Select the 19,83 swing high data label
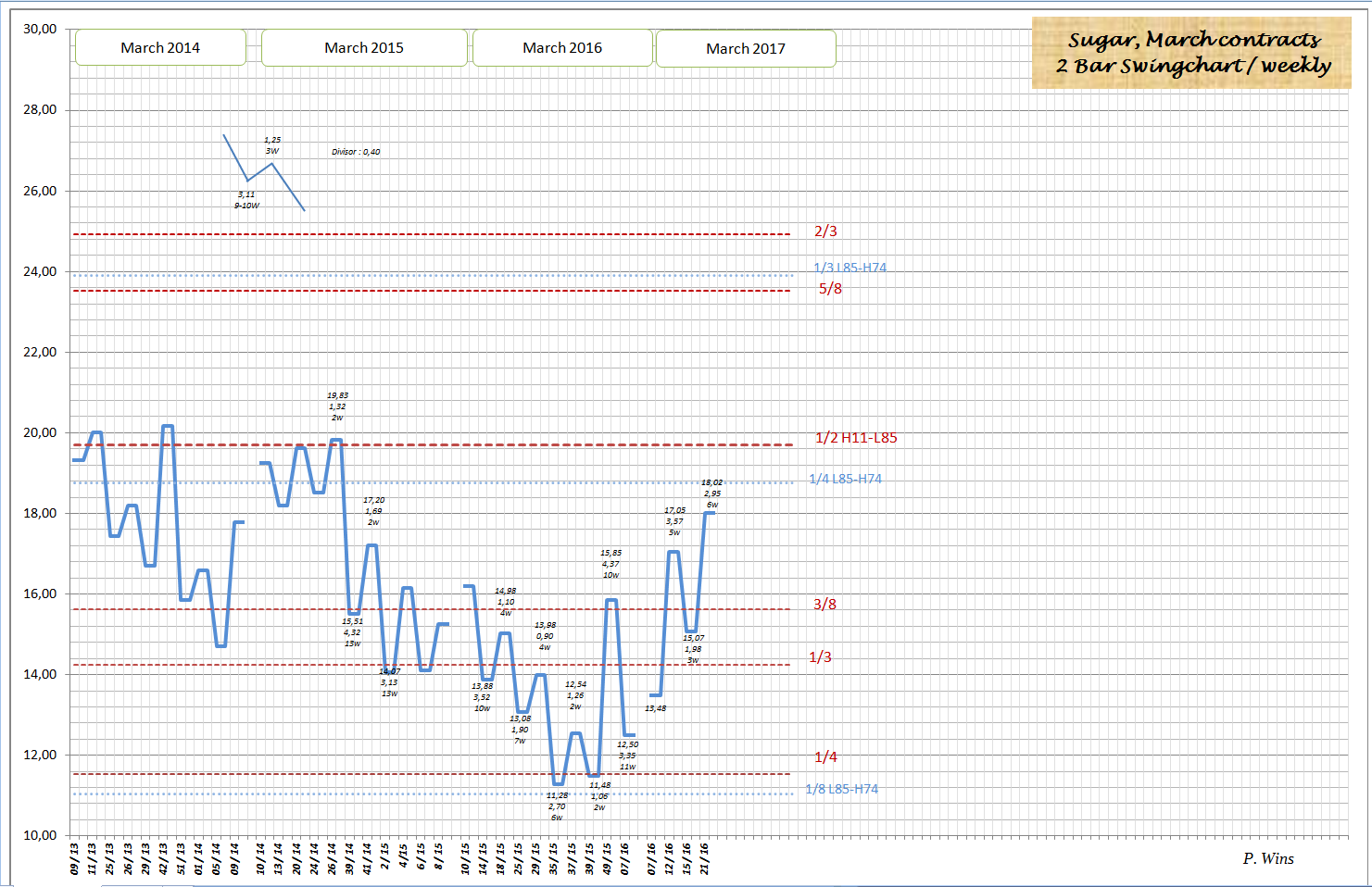 pyautogui.click(x=337, y=395)
